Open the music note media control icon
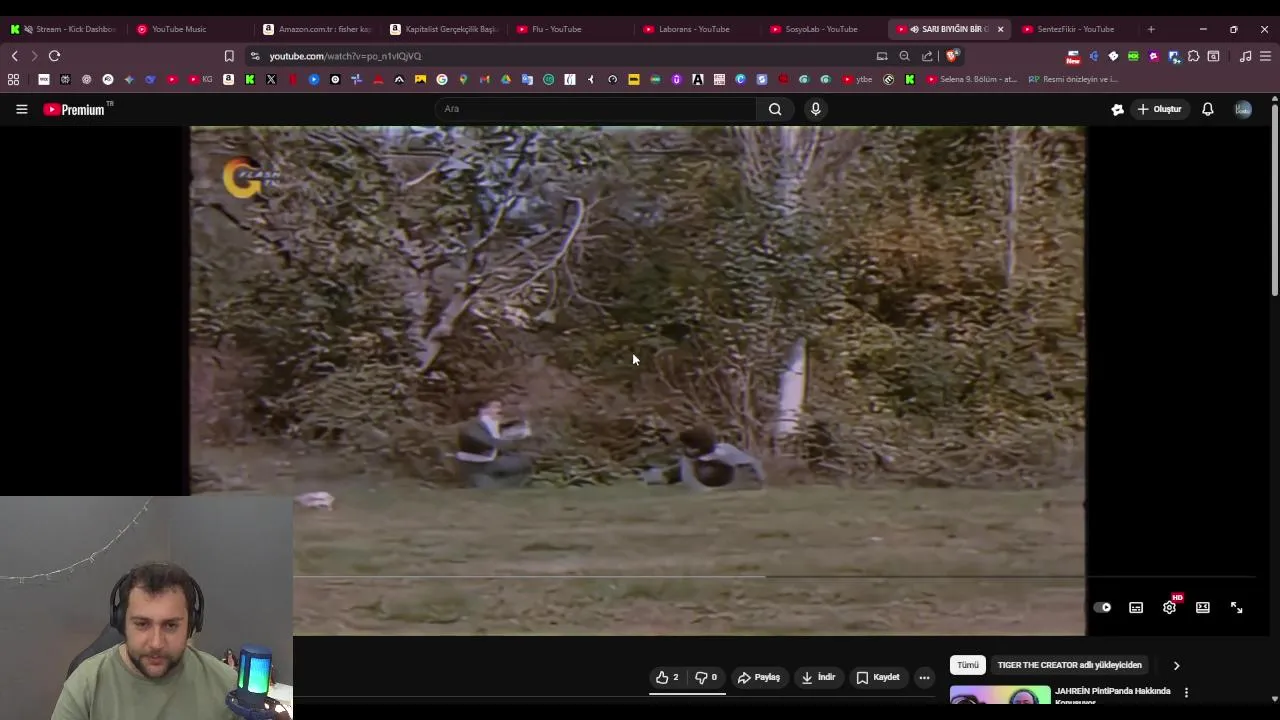The image size is (1280, 720). pyautogui.click(x=1245, y=56)
